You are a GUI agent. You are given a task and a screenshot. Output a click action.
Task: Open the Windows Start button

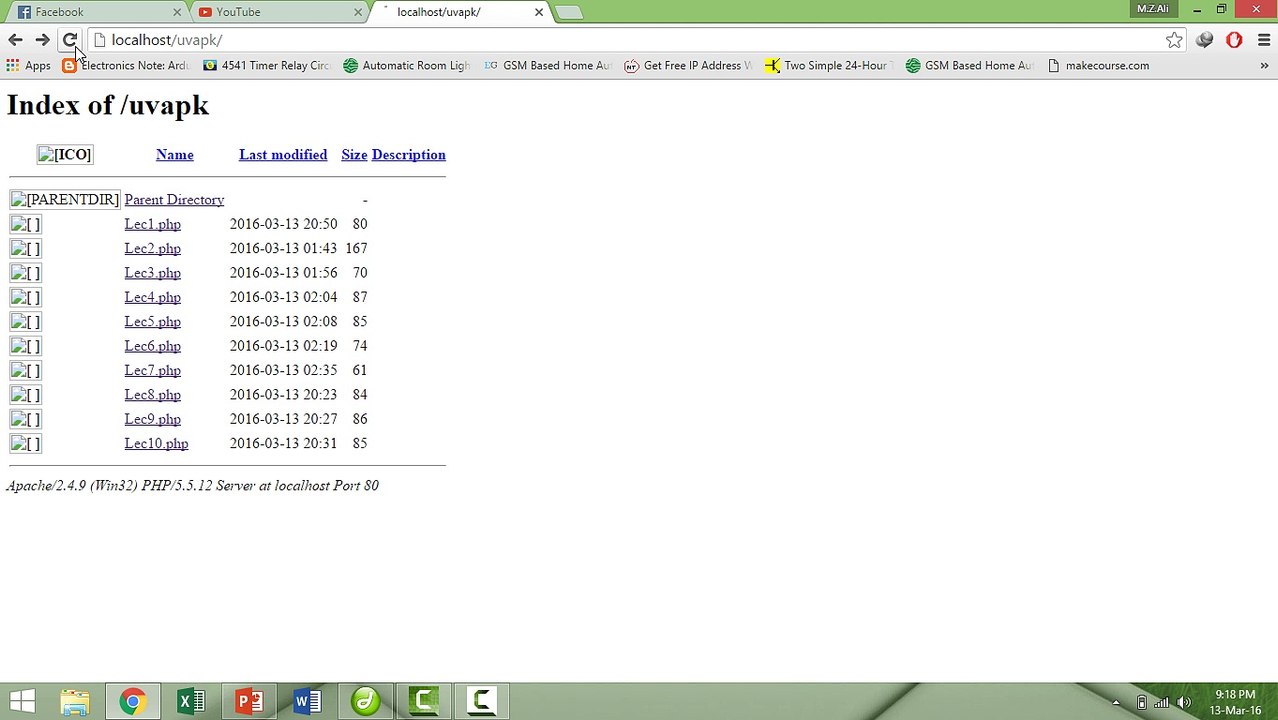[x=22, y=701]
